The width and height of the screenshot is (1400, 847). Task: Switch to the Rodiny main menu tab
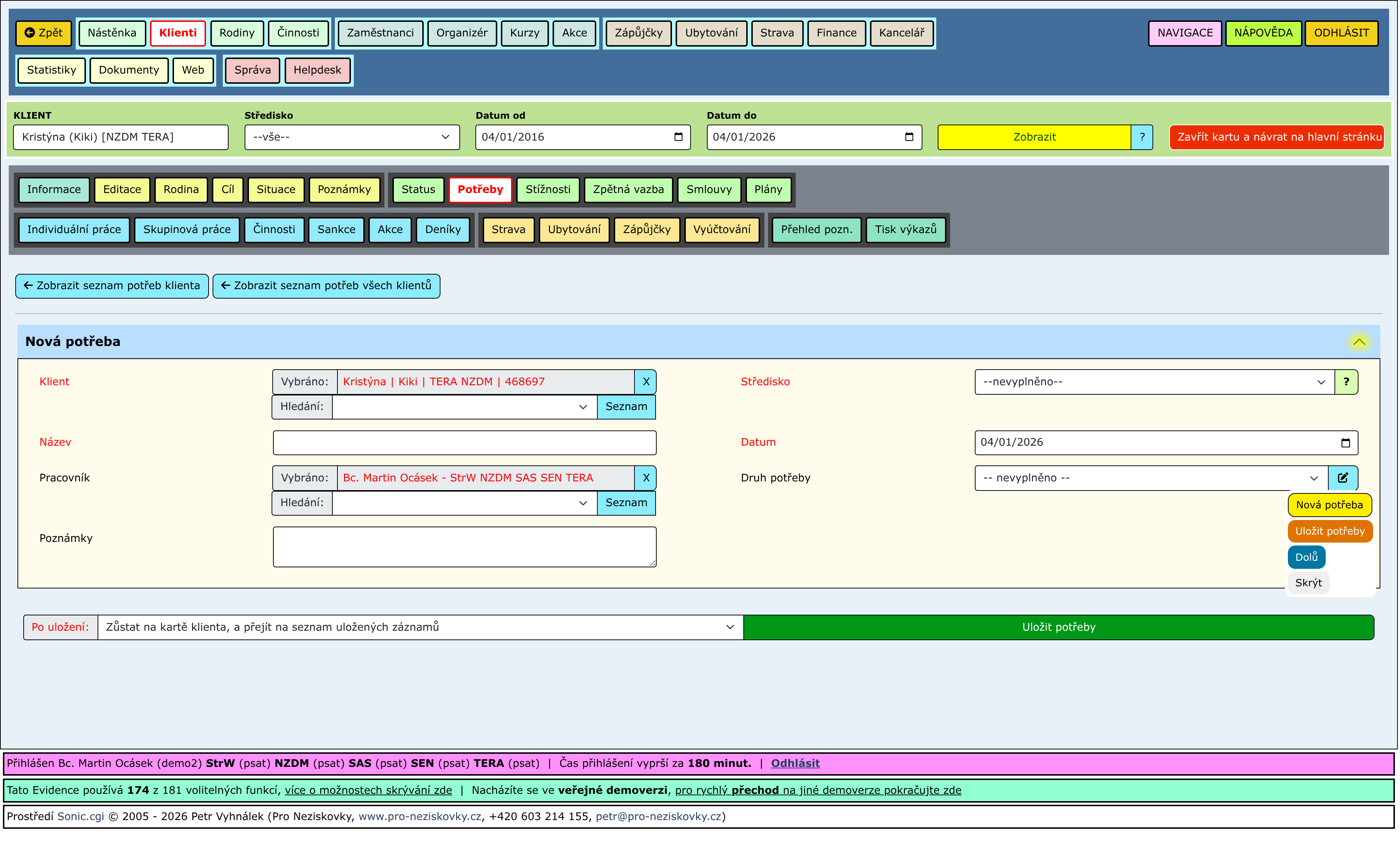pyautogui.click(x=237, y=33)
